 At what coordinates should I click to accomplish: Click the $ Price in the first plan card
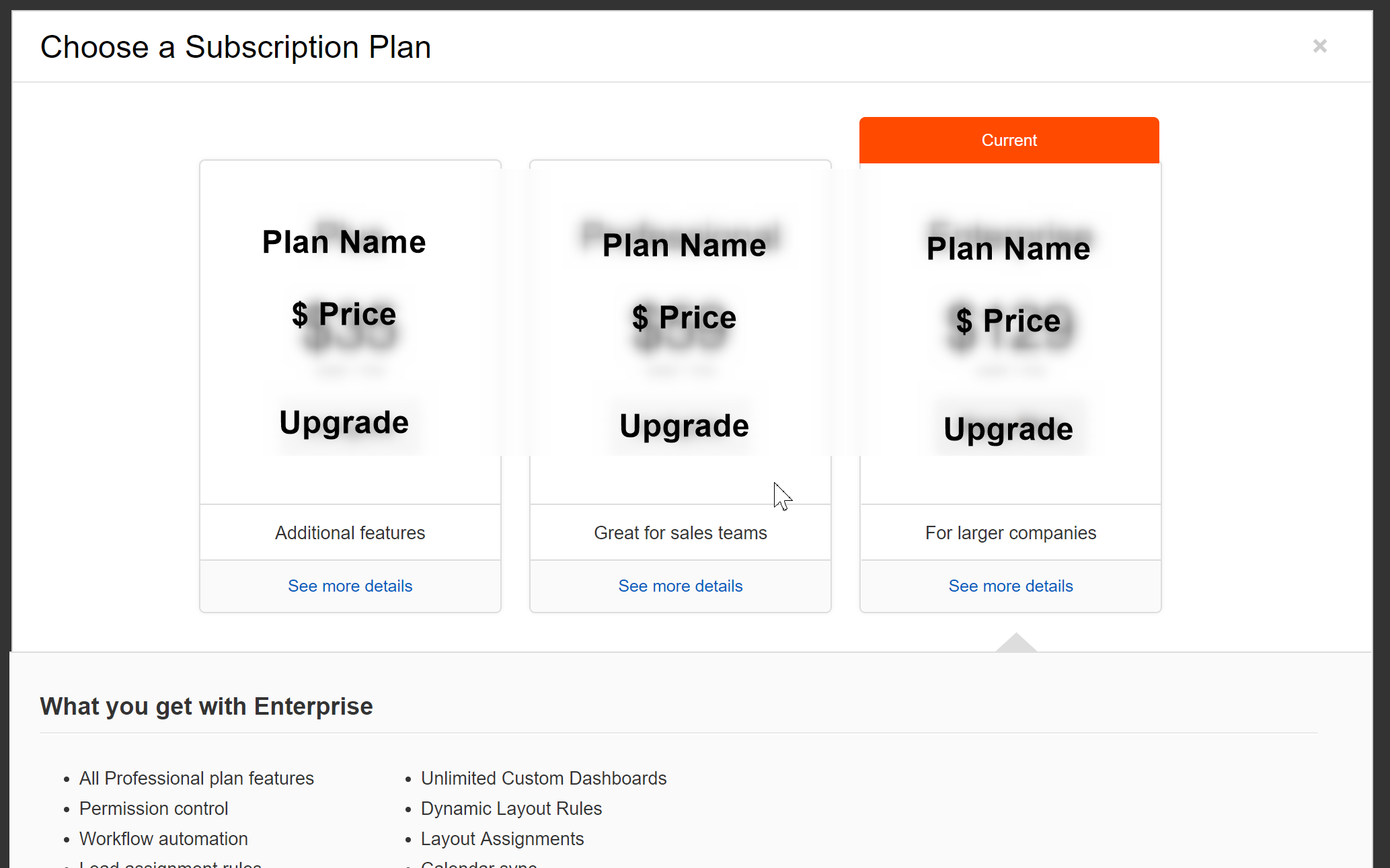coord(344,314)
